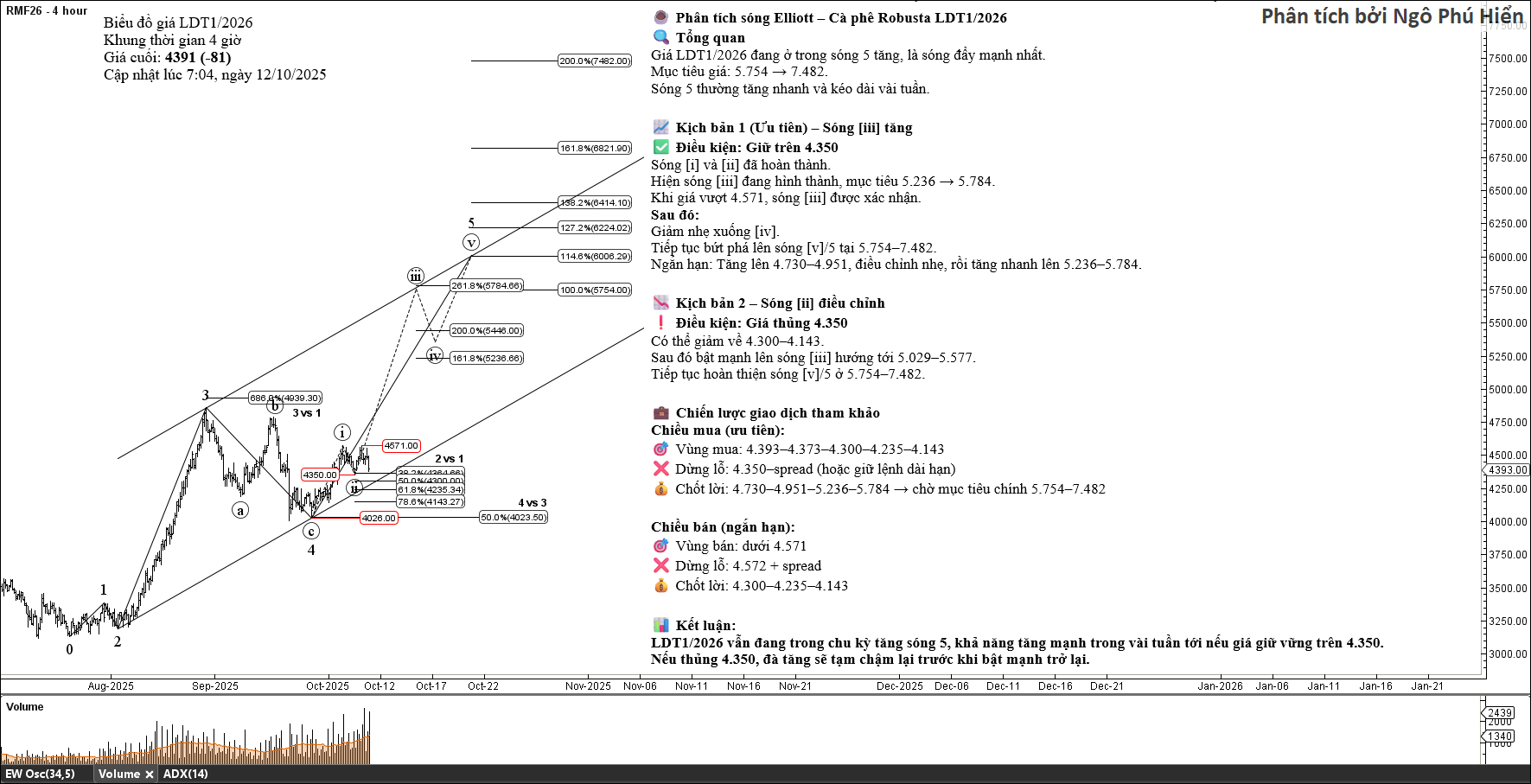Select the circled wave c marker
The image size is (1531, 784).
[311, 531]
